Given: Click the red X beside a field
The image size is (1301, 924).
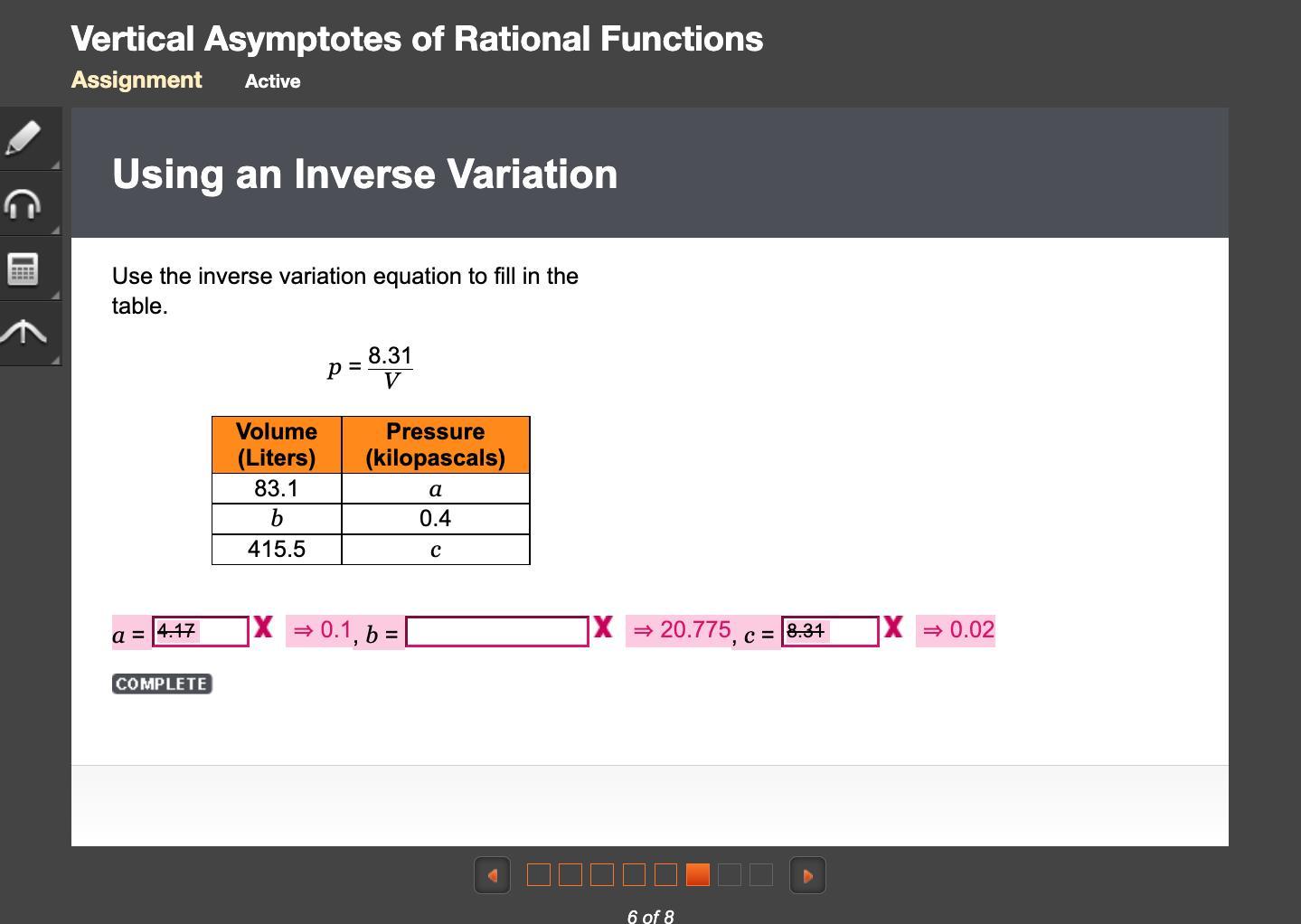Looking at the screenshot, I should (263, 627).
